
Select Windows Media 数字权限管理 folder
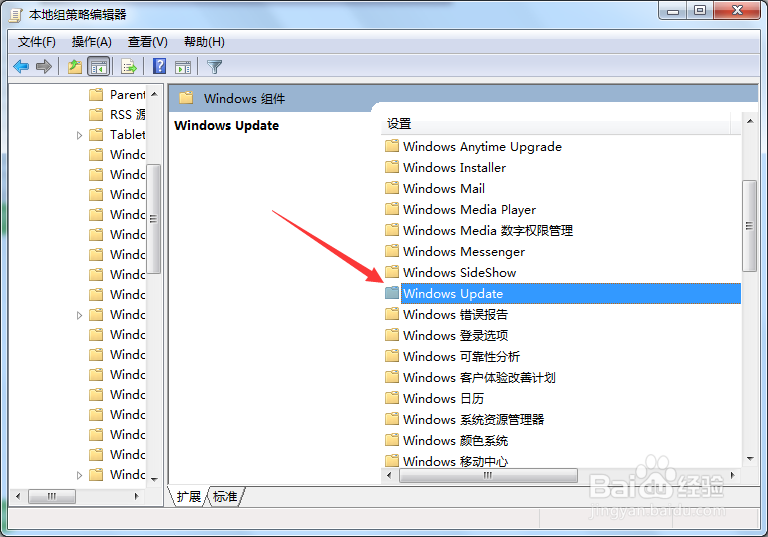point(488,231)
